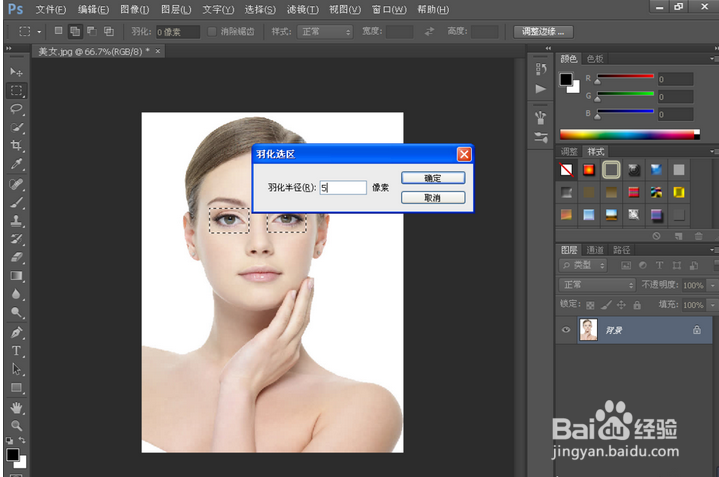Select the Eraser tool
This screenshot has width=719, height=477.
pos(16,257)
